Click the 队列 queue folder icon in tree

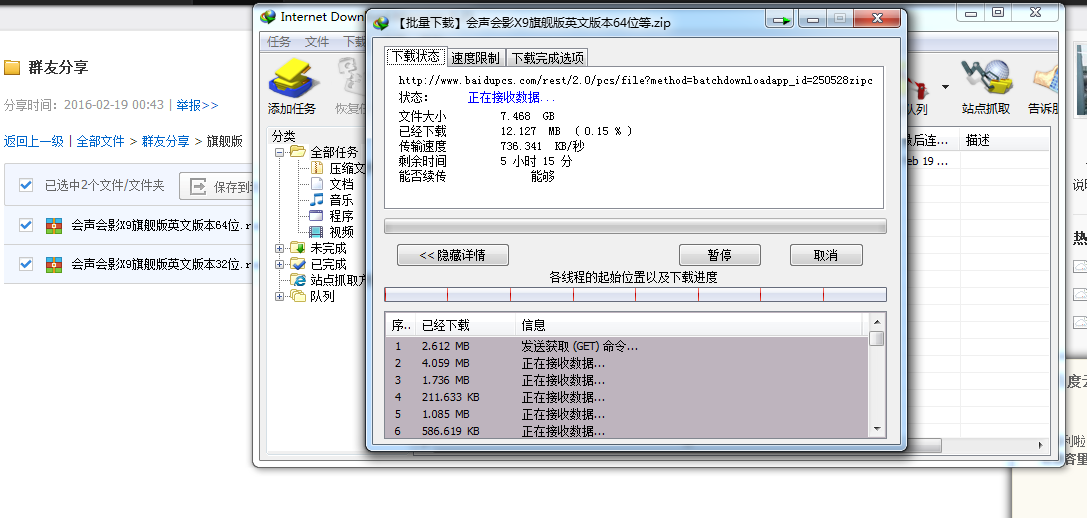298,296
